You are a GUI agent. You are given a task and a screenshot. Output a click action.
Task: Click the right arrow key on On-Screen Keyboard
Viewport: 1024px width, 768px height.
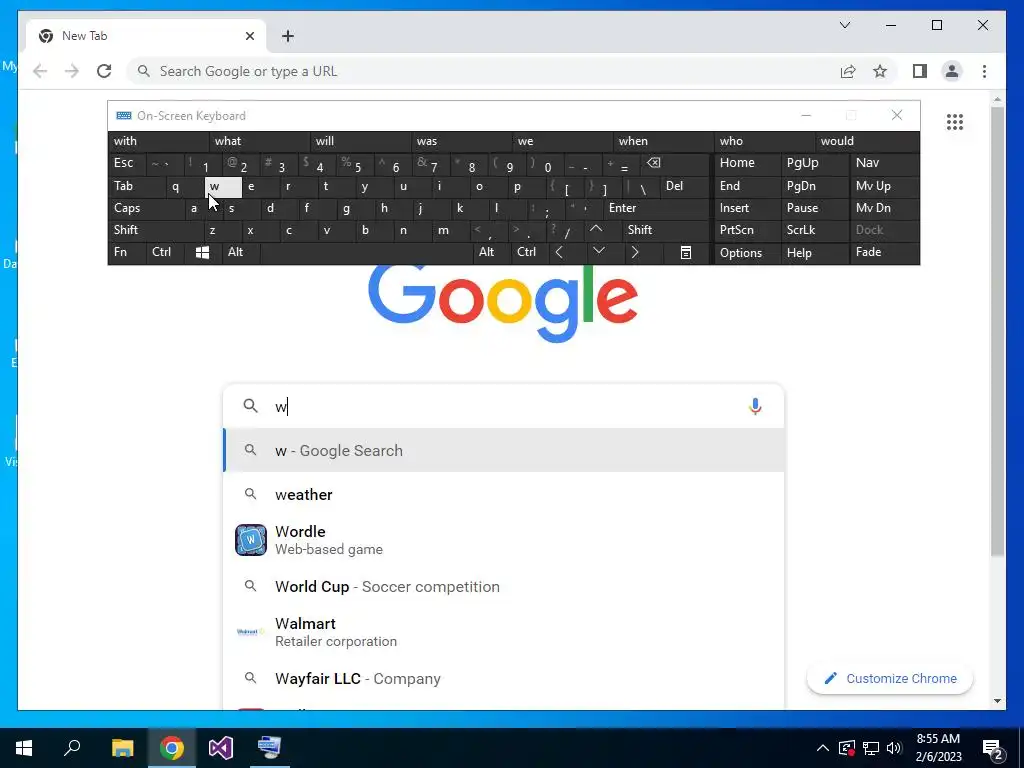(635, 253)
